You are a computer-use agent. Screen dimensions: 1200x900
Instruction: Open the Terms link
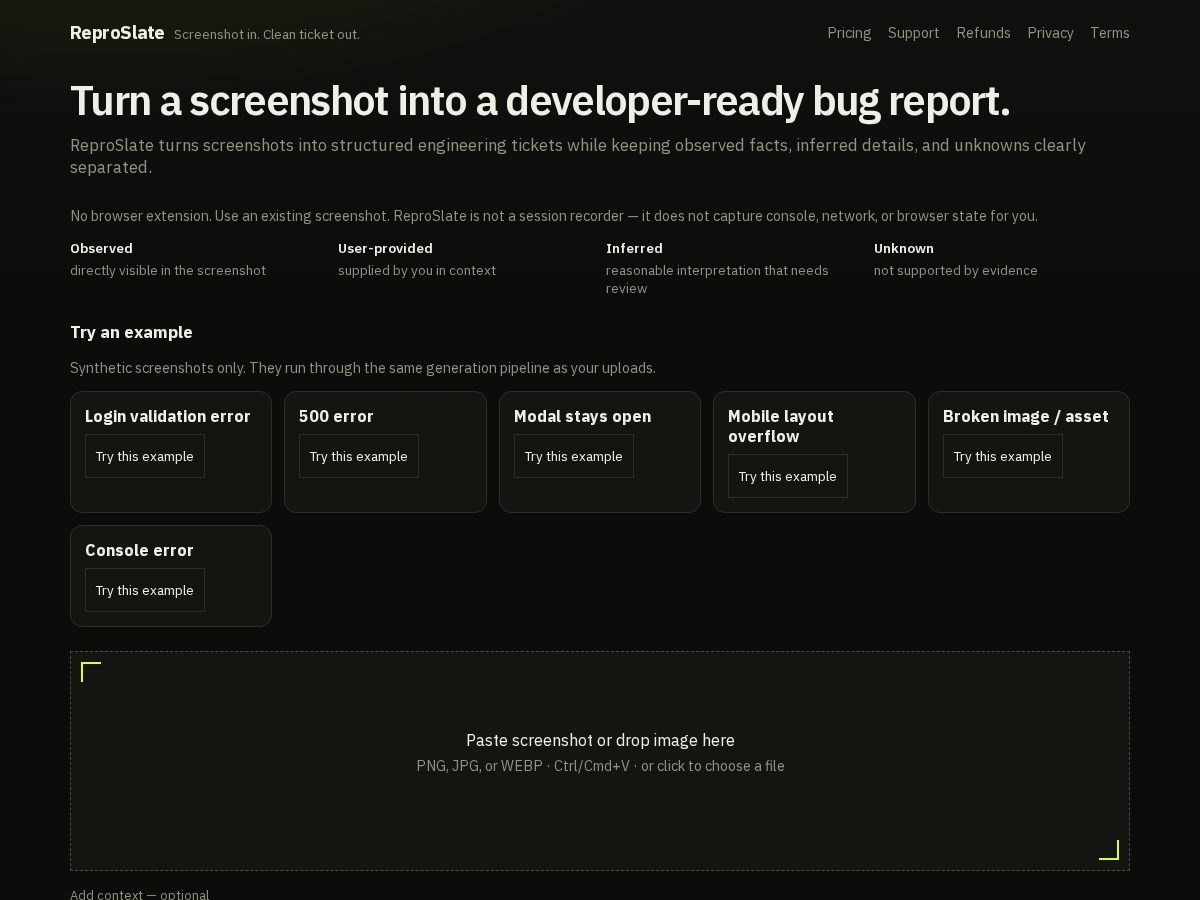tap(1110, 33)
